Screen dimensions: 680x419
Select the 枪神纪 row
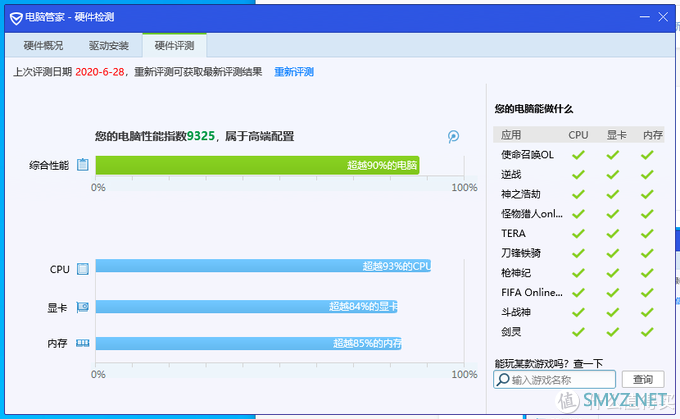pyautogui.click(x=579, y=273)
